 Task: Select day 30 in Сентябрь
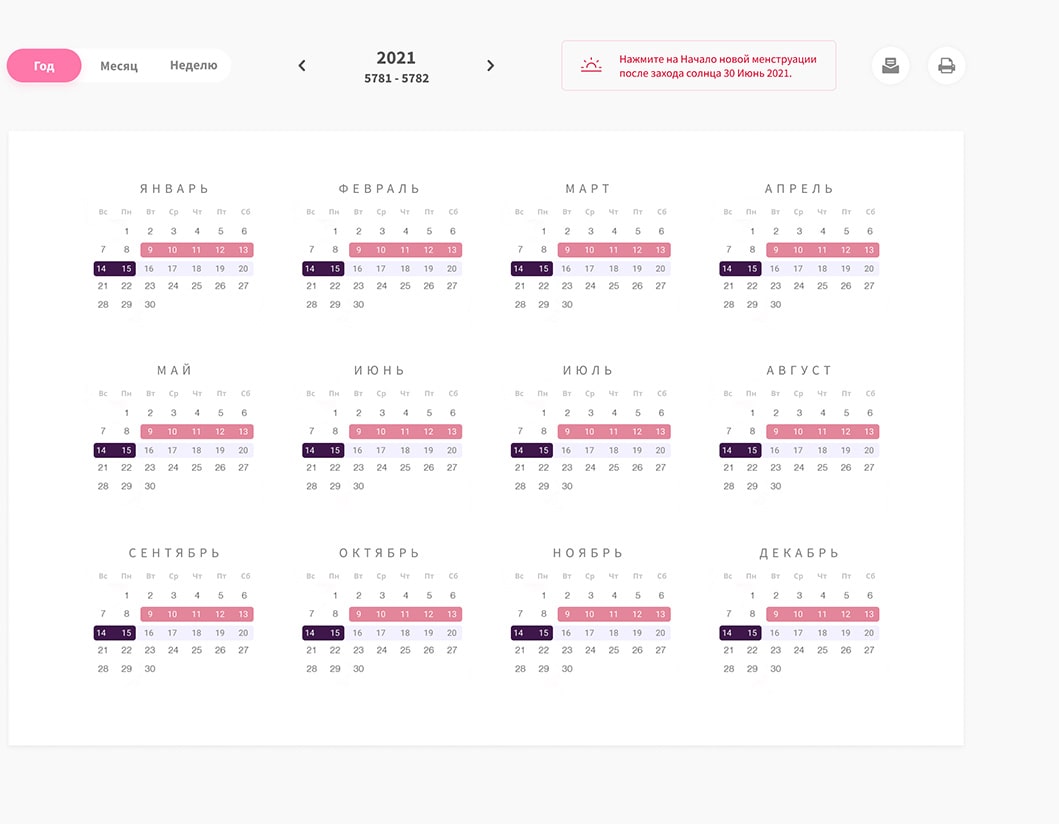coord(150,668)
